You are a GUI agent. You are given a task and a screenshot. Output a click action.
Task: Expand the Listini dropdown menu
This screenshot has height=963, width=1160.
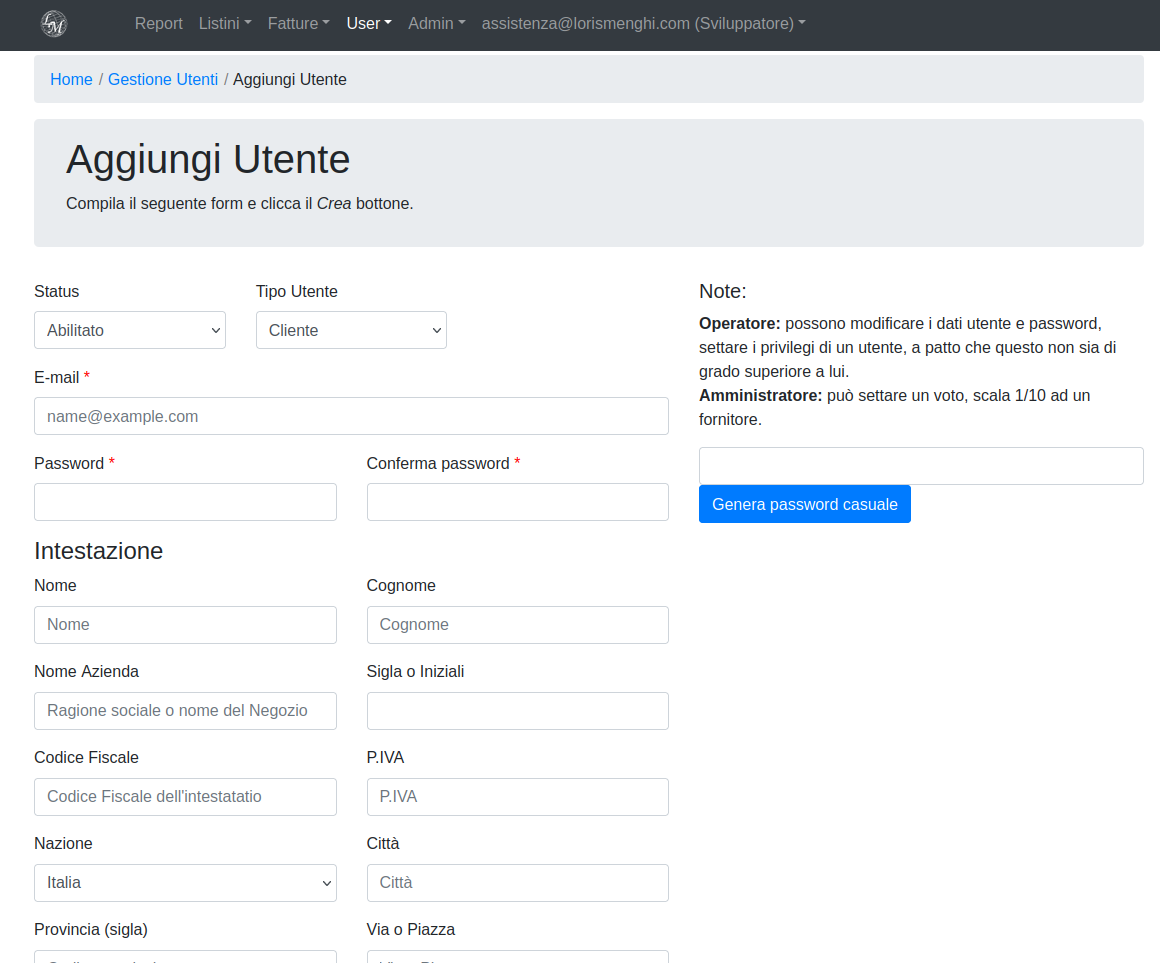225,24
